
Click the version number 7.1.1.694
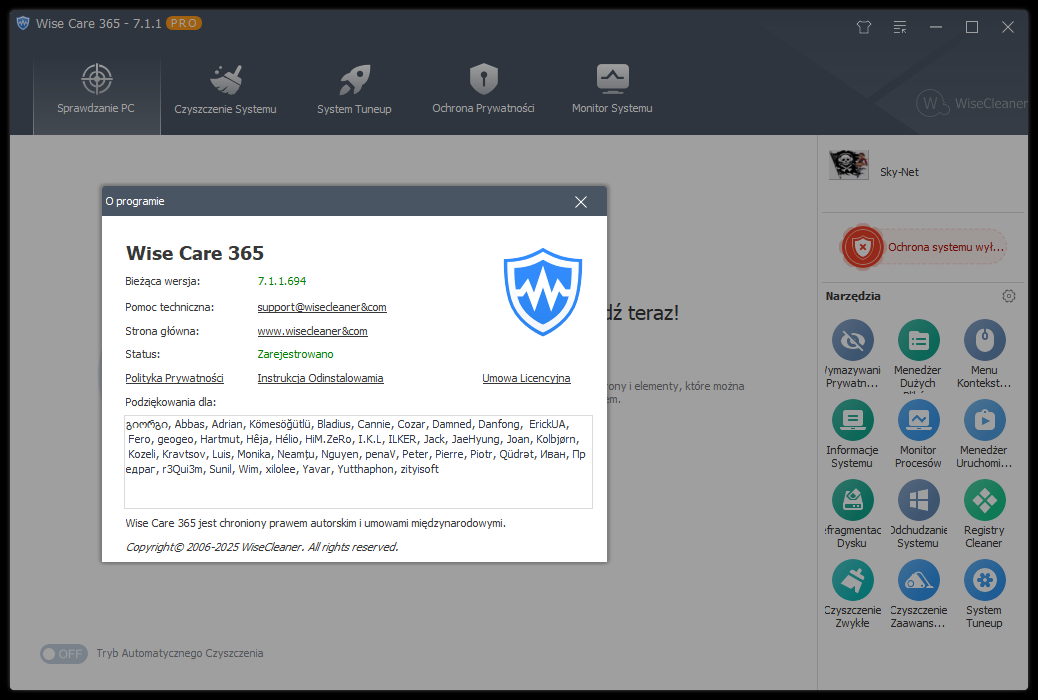[282, 281]
